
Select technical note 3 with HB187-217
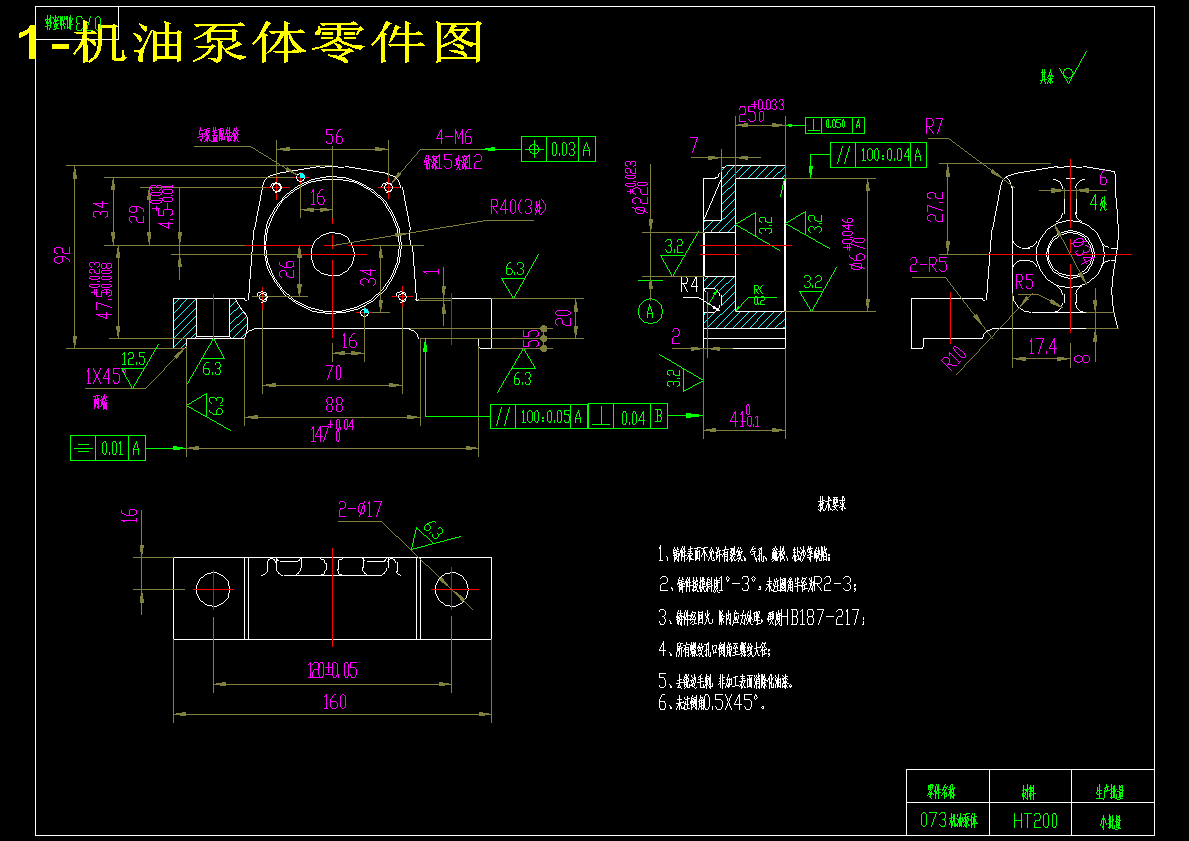tap(762, 618)
